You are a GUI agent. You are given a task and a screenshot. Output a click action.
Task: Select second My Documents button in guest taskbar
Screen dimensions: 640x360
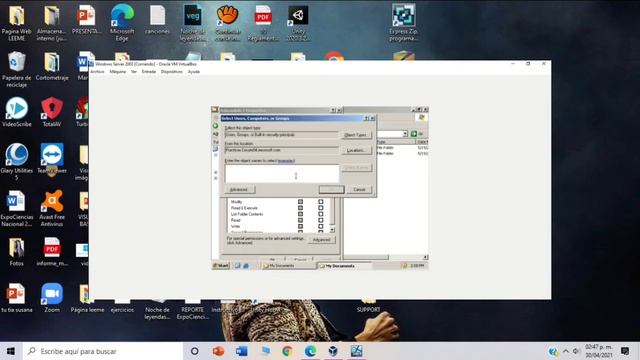click(x=345, y=266)
